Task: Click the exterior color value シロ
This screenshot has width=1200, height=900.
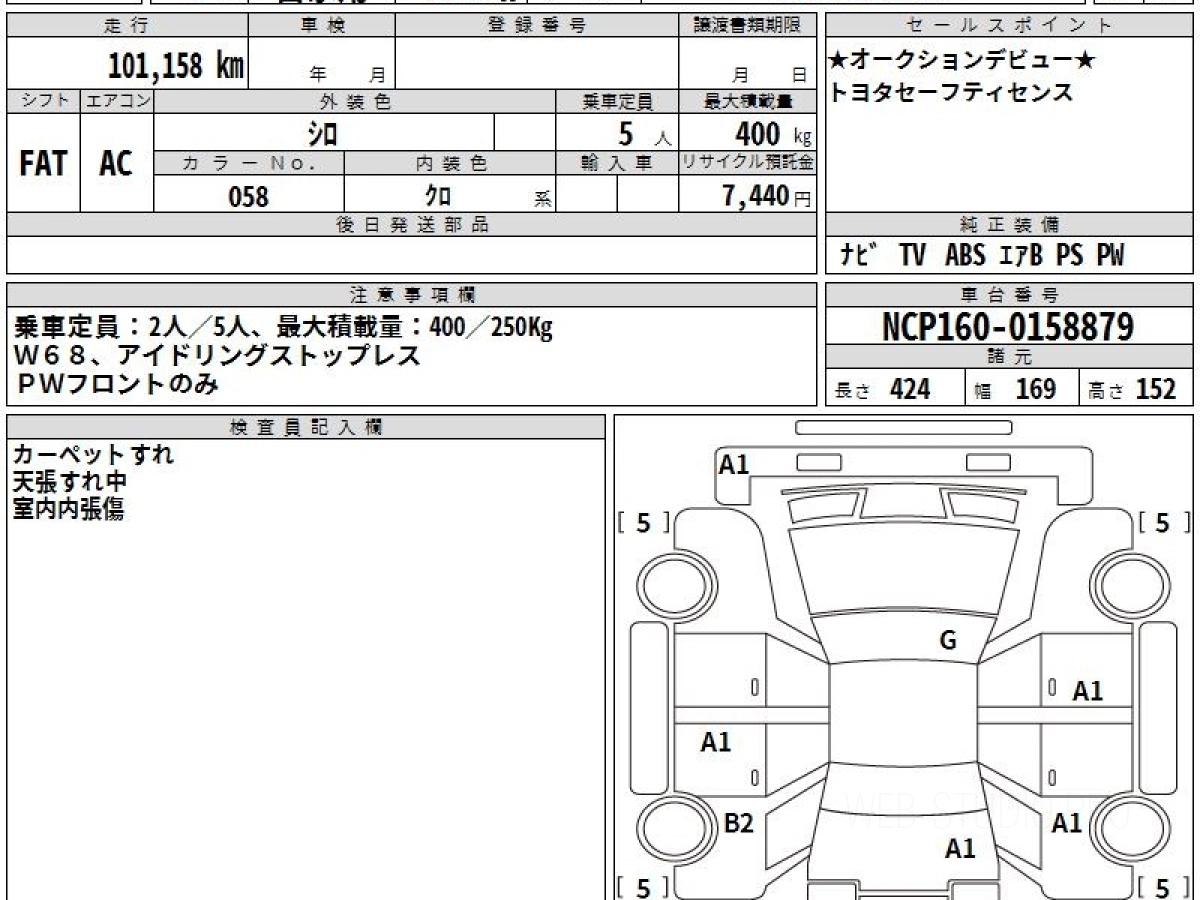Action: coord(322,133)
